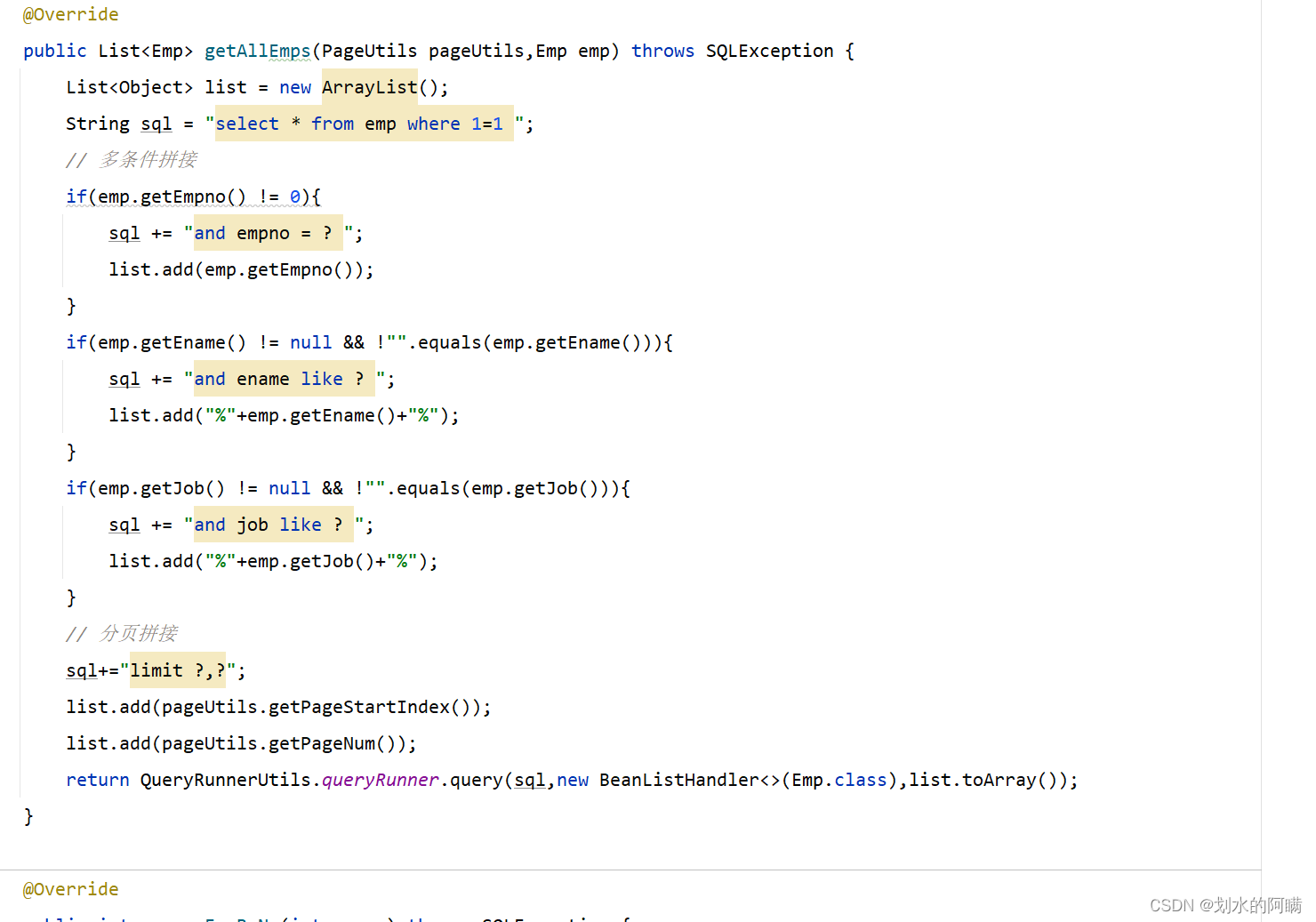1316x922 pixels.
Task: Click the return keyword
Action: coord(98,780)
